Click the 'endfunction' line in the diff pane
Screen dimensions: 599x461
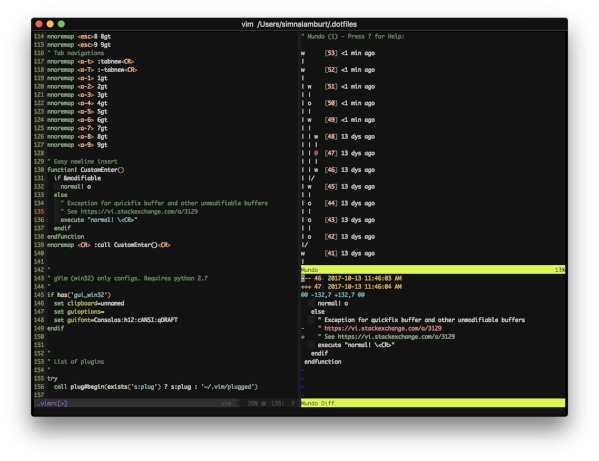[x=323, y=362]
